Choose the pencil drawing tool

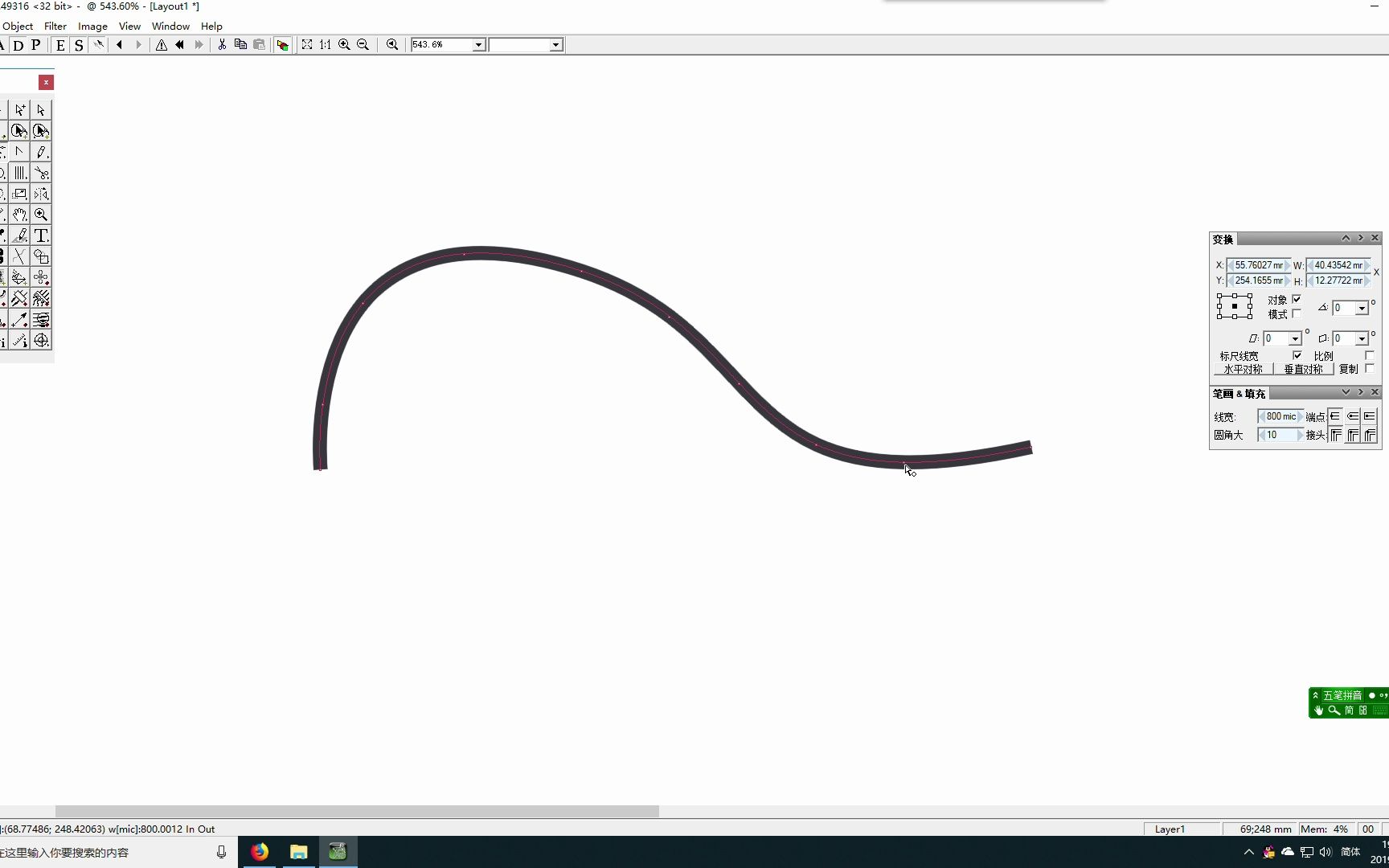(x=41, y=152)
